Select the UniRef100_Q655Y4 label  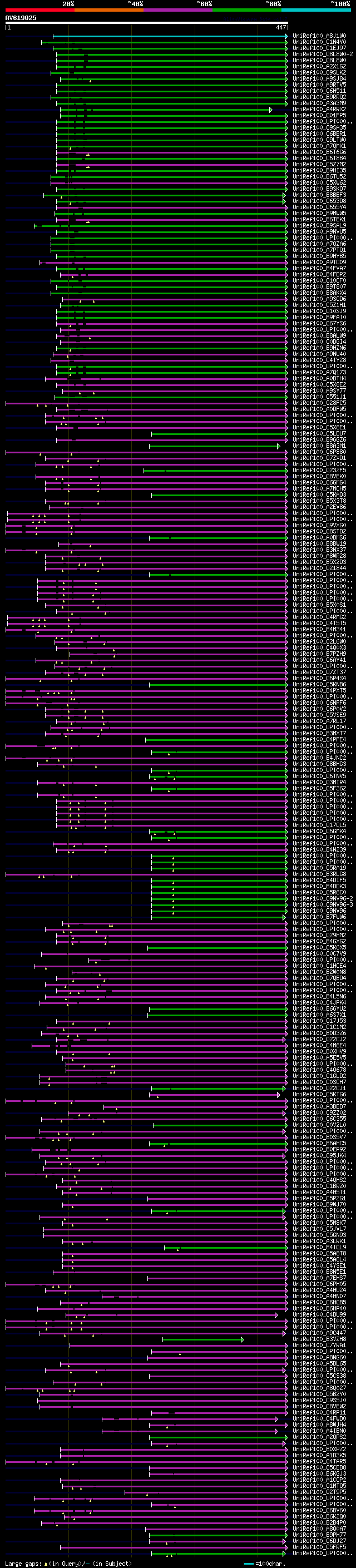[x=319, y=207]
